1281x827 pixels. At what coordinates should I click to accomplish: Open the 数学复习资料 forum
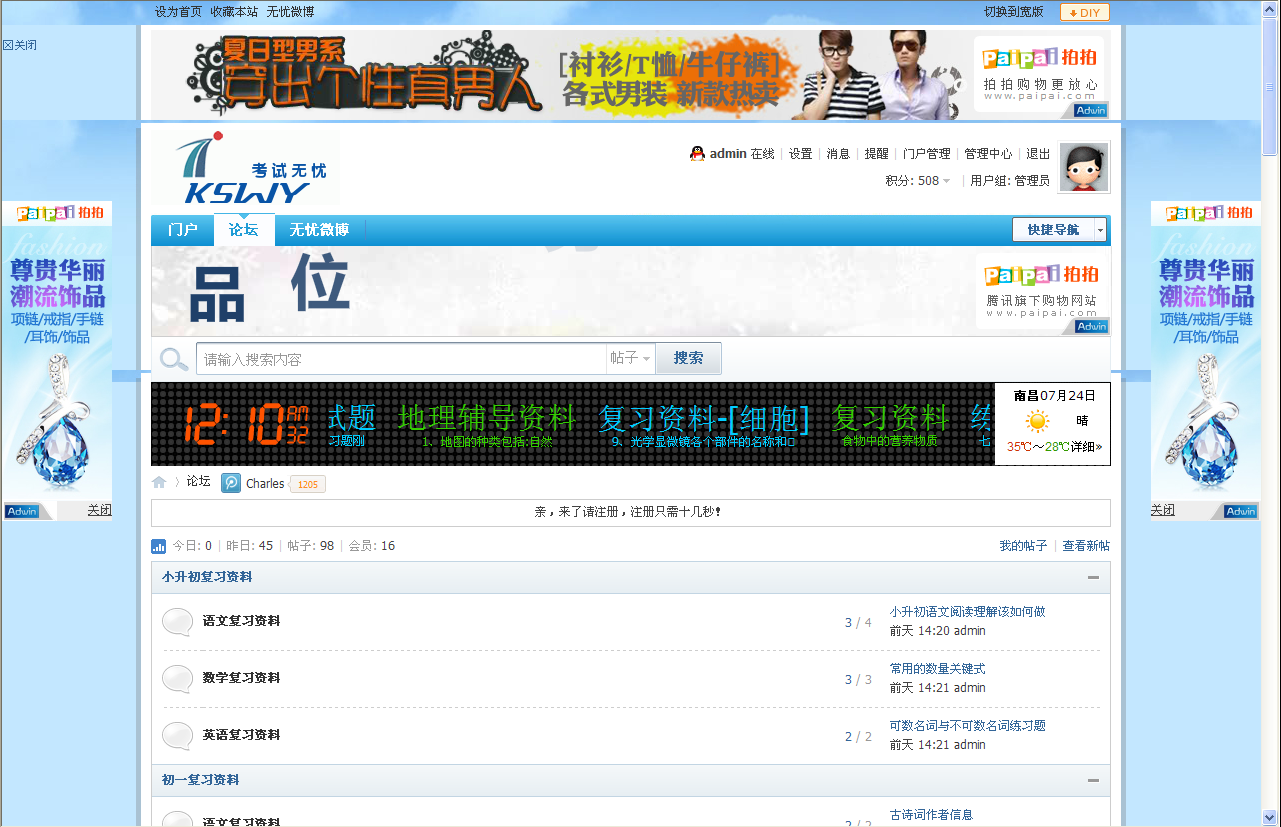[x=241, y=678]
